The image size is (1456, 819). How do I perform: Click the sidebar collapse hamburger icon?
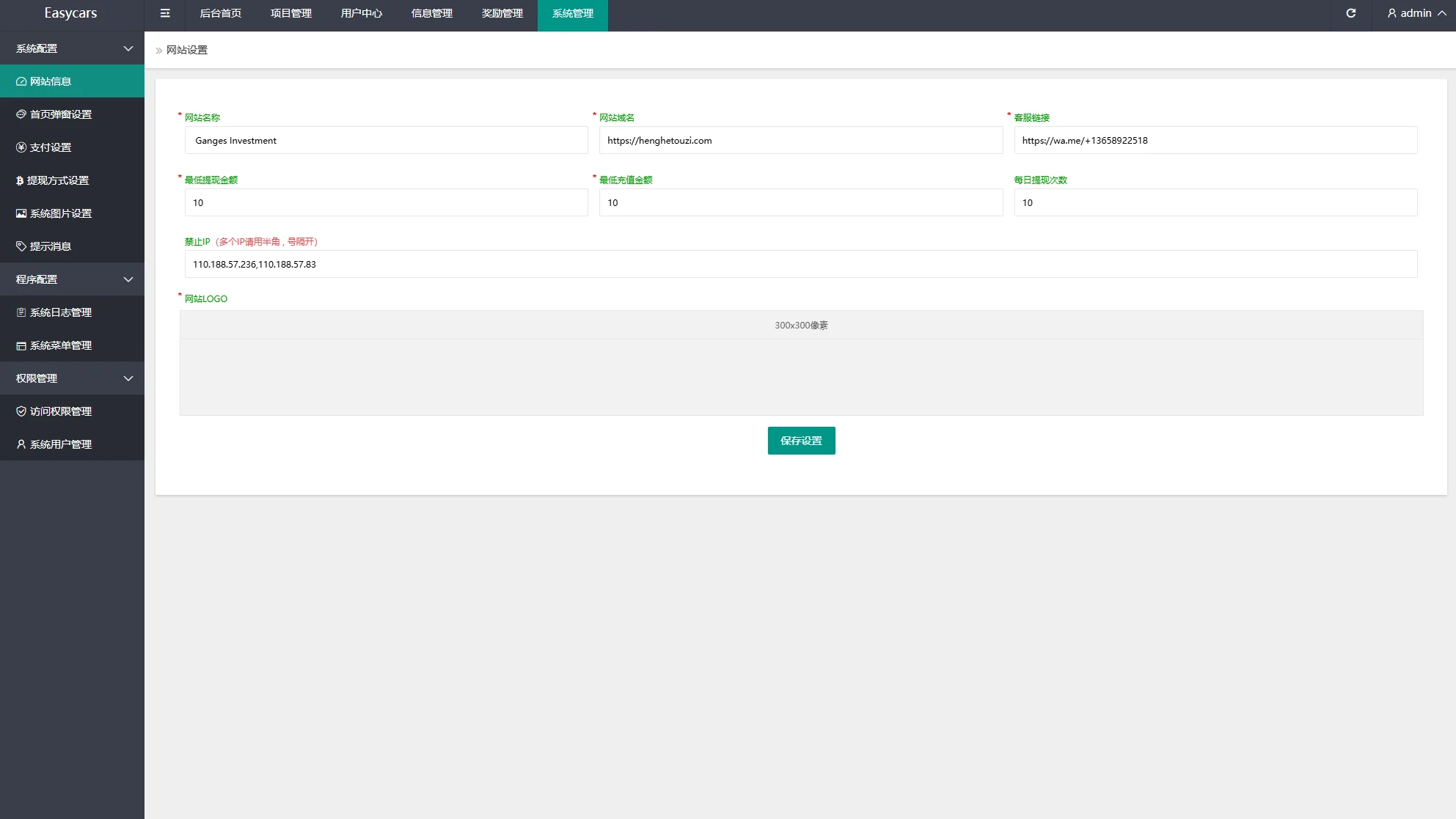(165, 13)
